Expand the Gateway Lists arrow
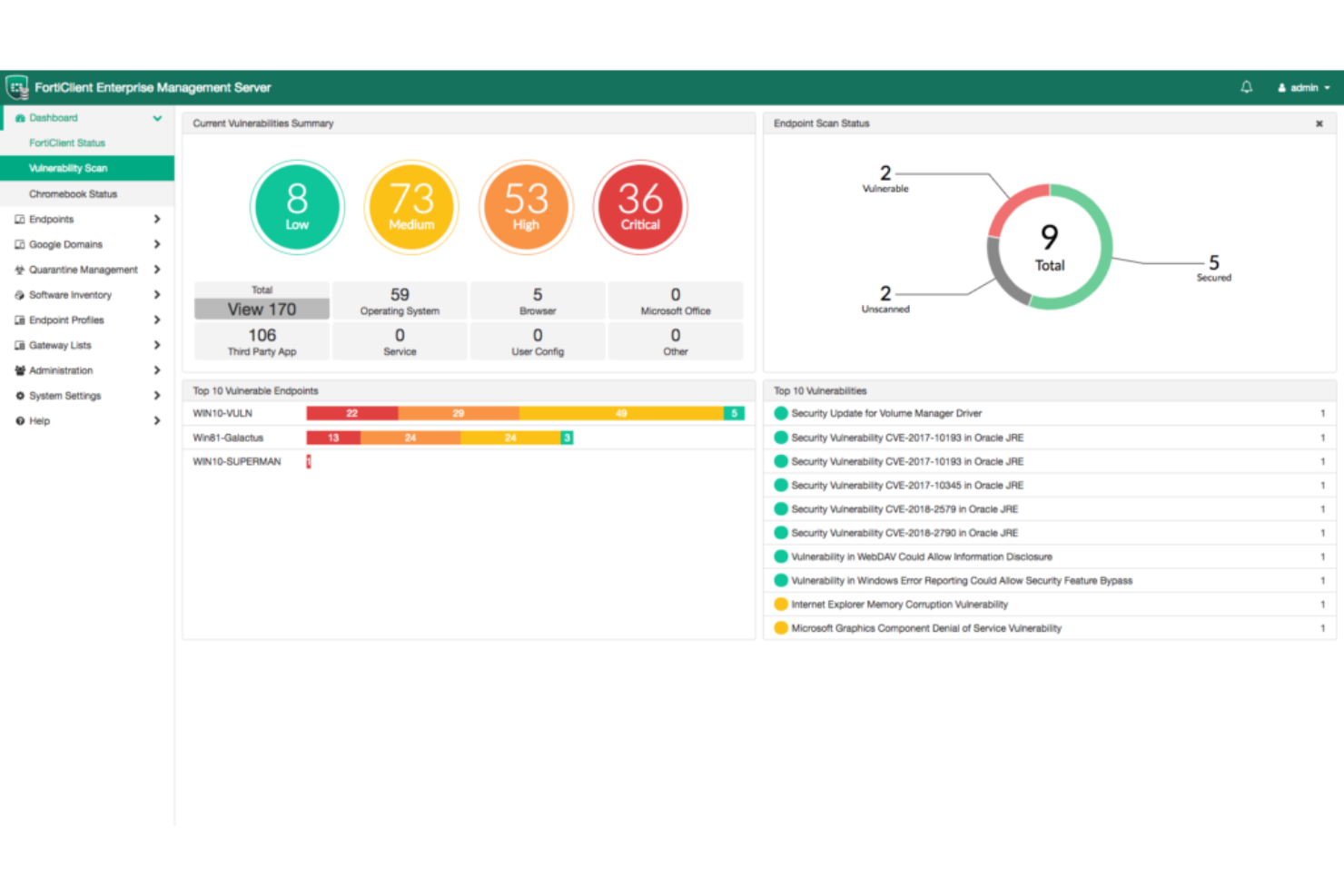The width and height of the screenshot is (1344, 896). [157, 345]
